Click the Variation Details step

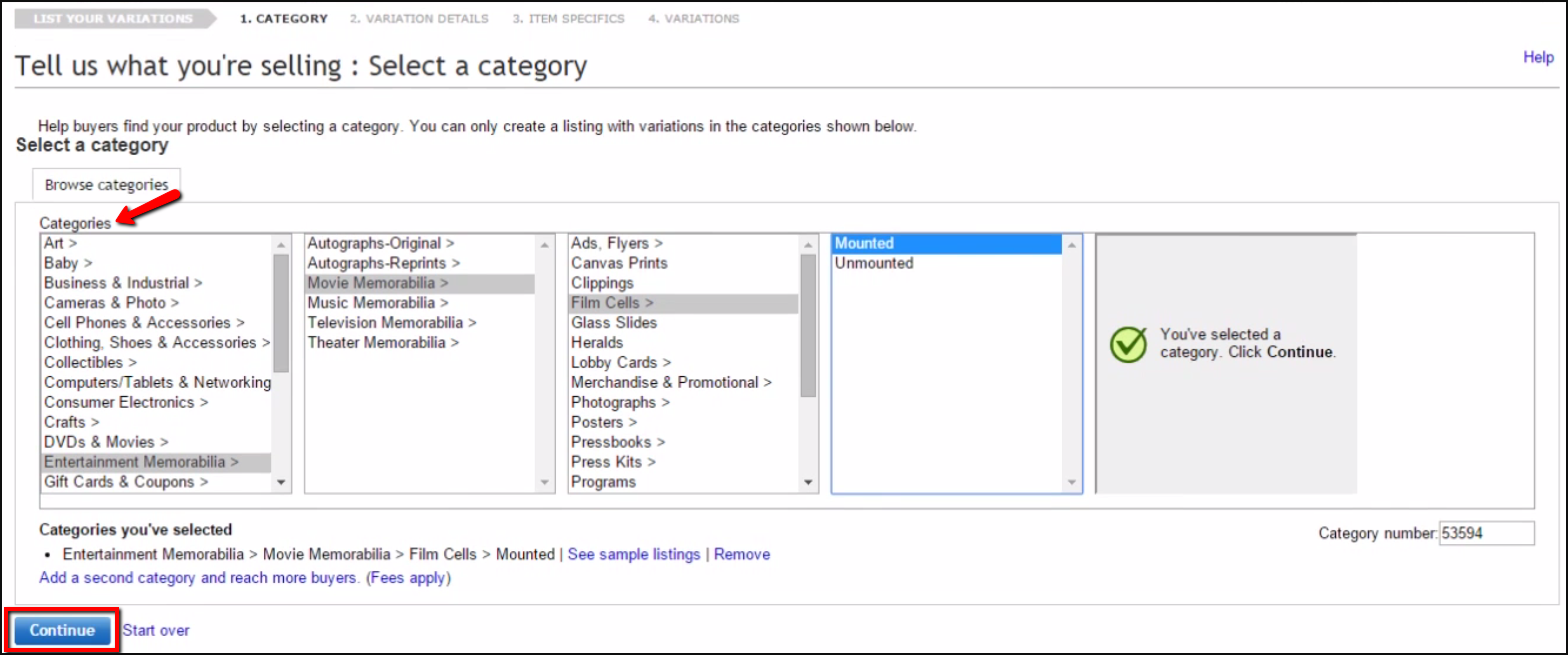(x=419, y=19)
